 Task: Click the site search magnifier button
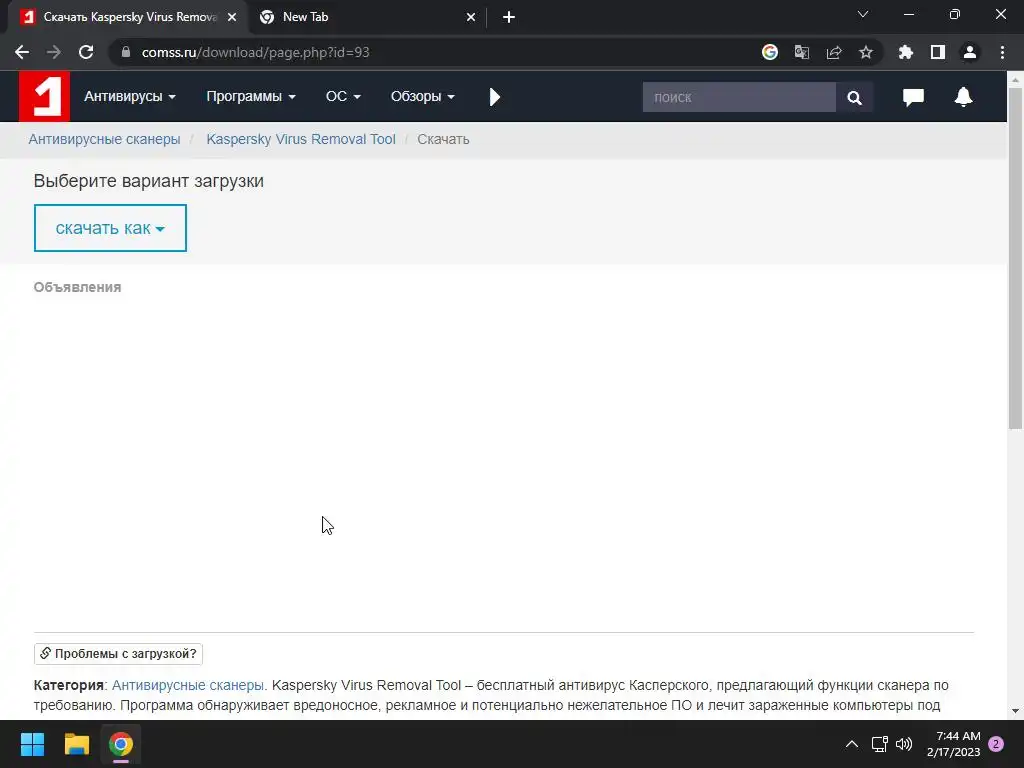coord(854,97)
